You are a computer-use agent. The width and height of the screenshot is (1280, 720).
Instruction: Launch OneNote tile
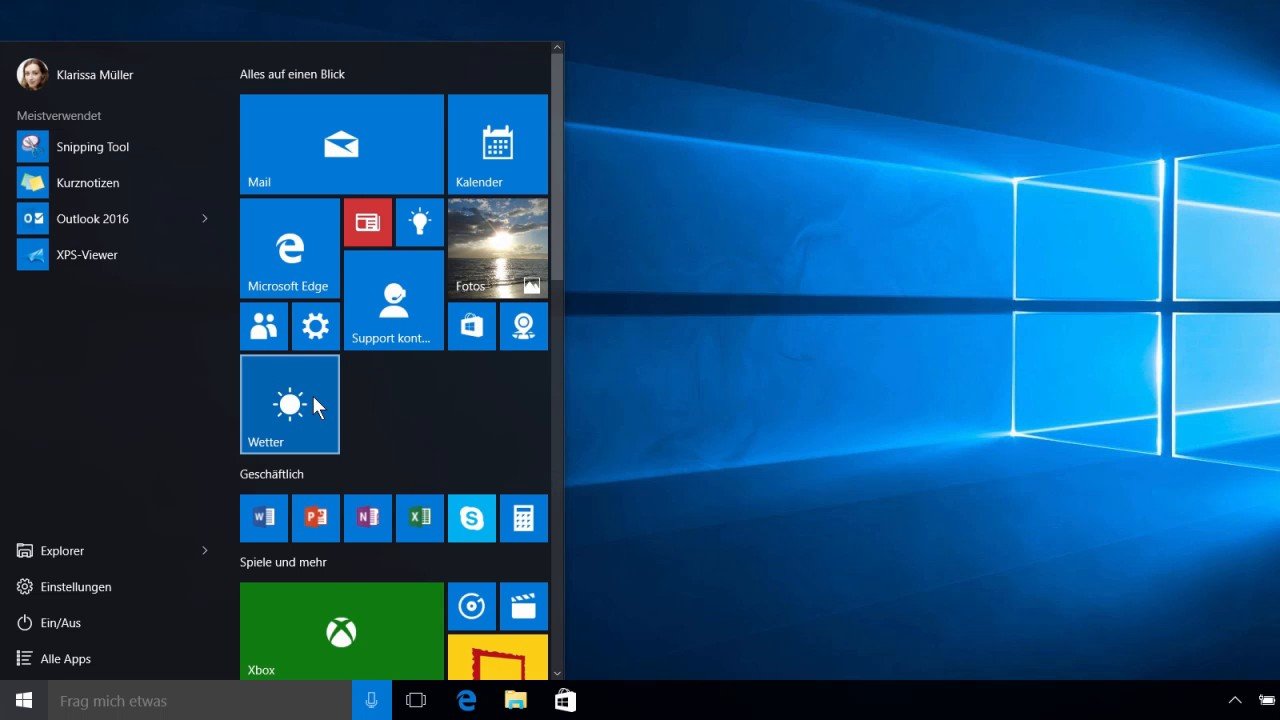coord(367,518)
